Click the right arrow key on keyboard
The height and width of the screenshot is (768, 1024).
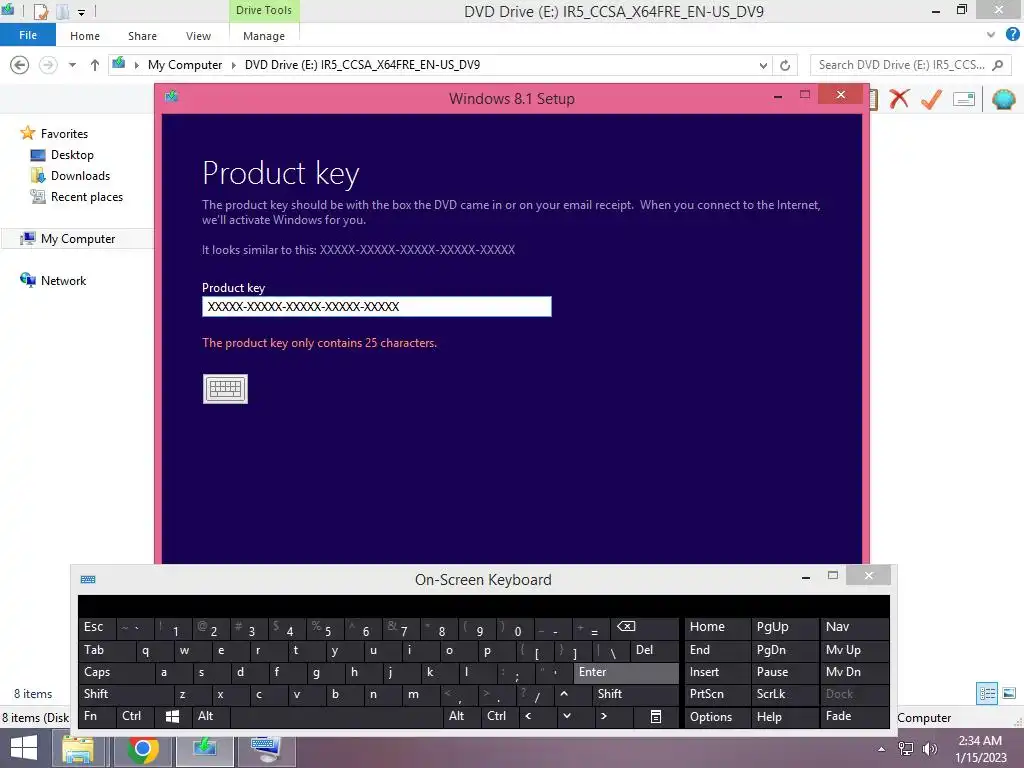click(x=613, y=716)
